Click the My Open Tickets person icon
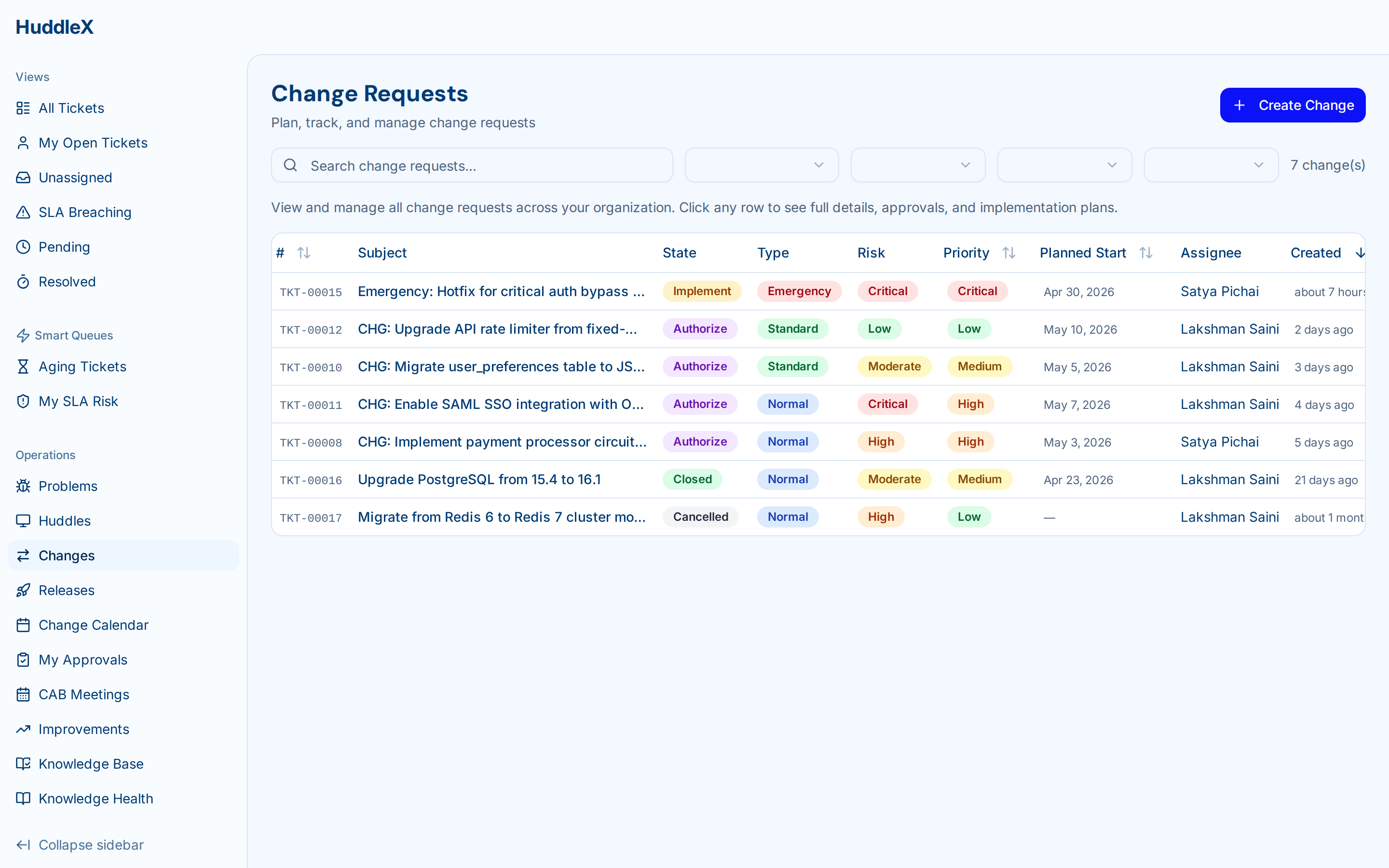 pyautogui.click(x=23, y=143)
